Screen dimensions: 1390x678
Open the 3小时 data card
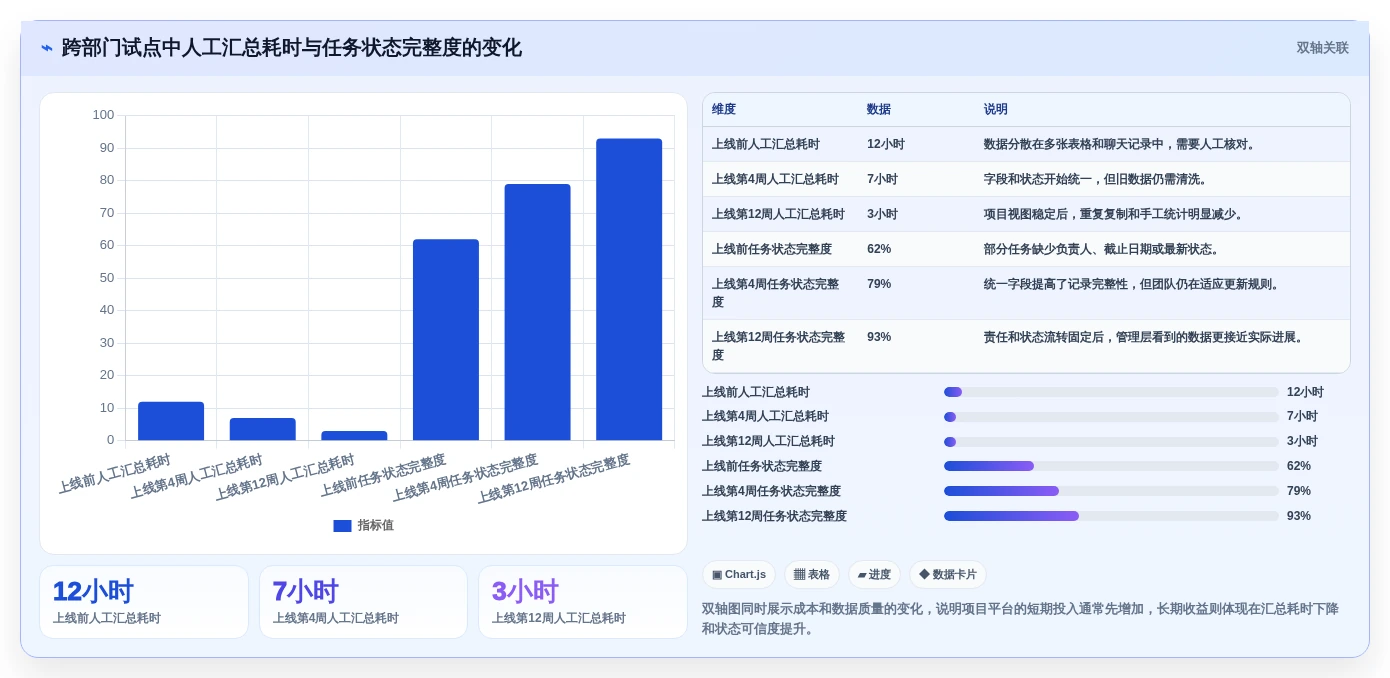point(583,602)
